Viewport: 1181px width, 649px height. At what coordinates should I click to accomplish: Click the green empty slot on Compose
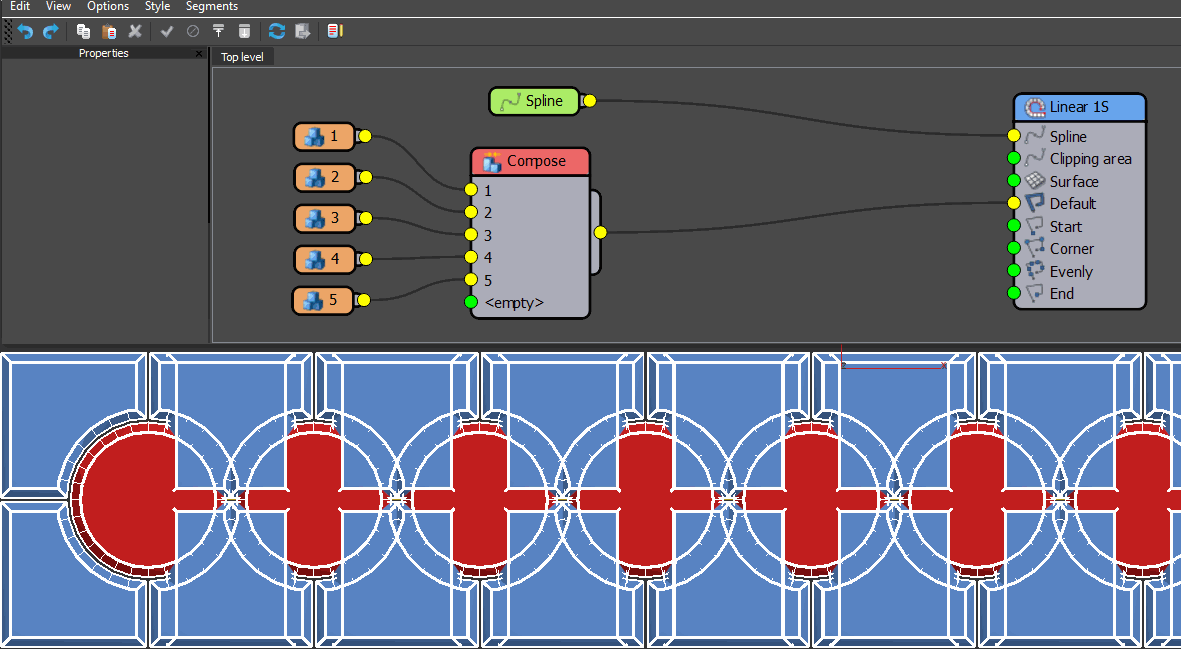click(x=471, y=302)
